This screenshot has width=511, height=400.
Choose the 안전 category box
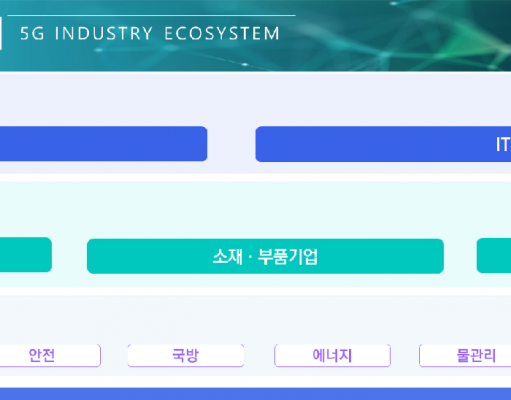tap(50, 355)
